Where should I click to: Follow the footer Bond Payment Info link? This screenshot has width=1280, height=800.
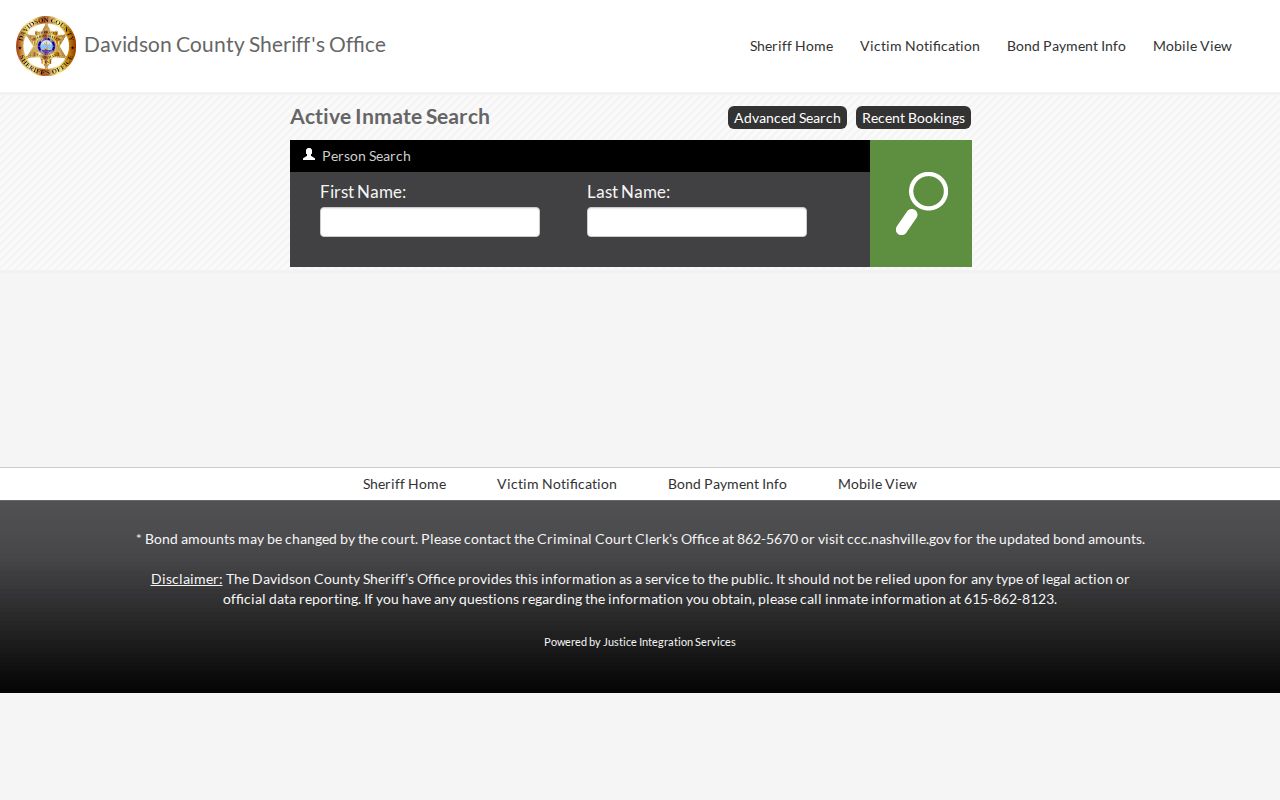[x=727, y=484]
